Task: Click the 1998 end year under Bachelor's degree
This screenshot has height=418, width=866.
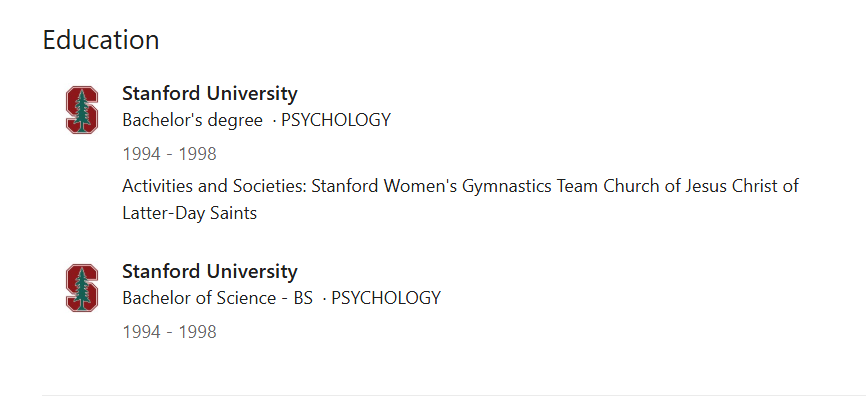Action: [197, 154]
